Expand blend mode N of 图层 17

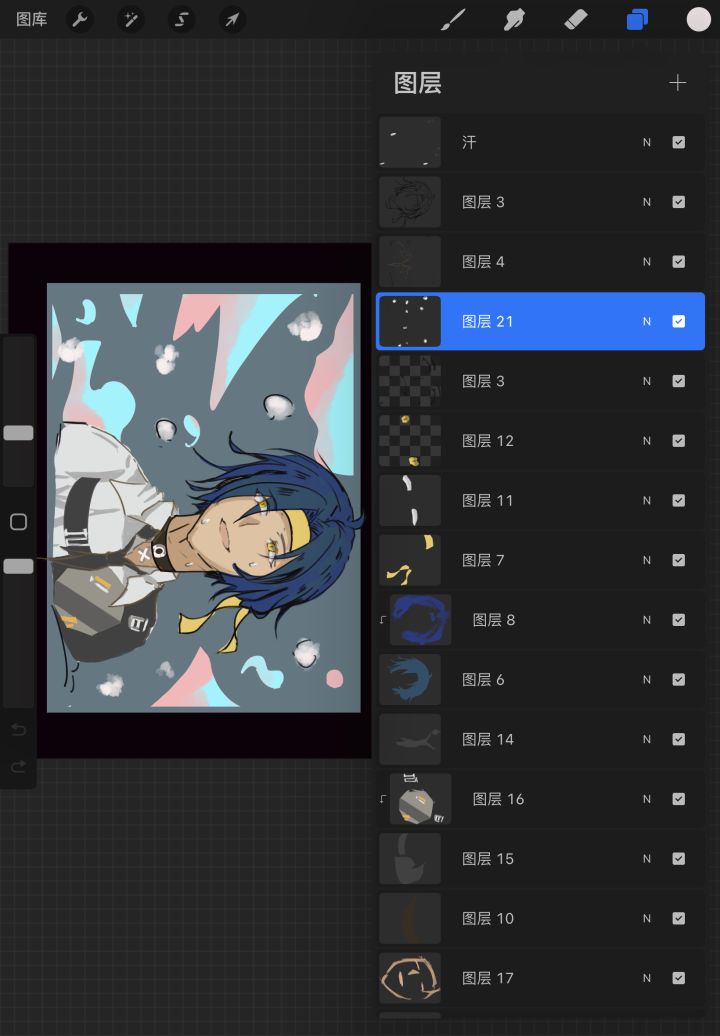(x=647, y=978)
